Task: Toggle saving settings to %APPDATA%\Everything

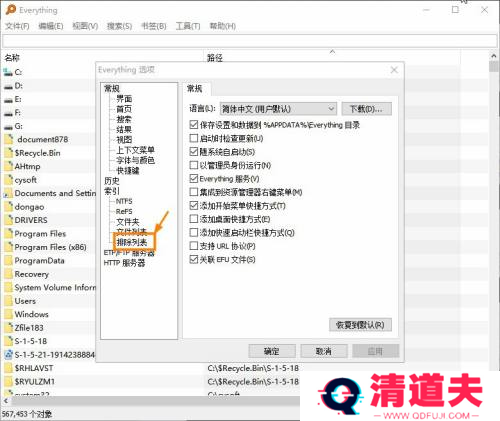Action: (x=194, y=125)
